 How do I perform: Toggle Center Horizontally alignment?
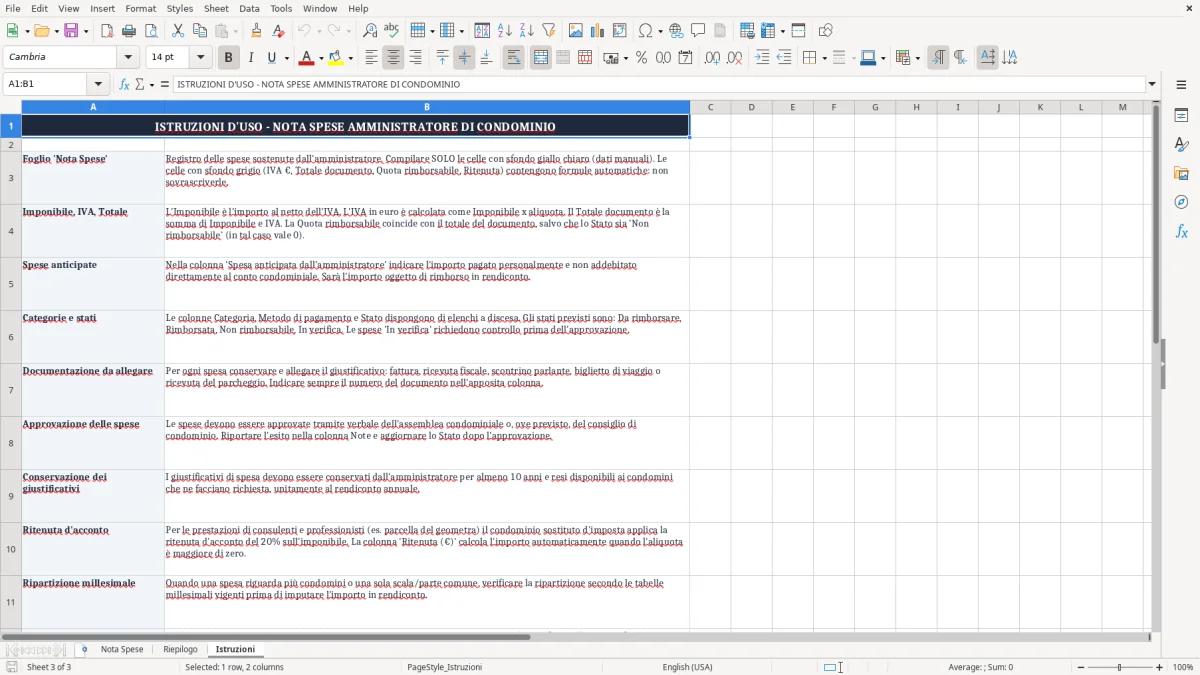pos(393,58)
